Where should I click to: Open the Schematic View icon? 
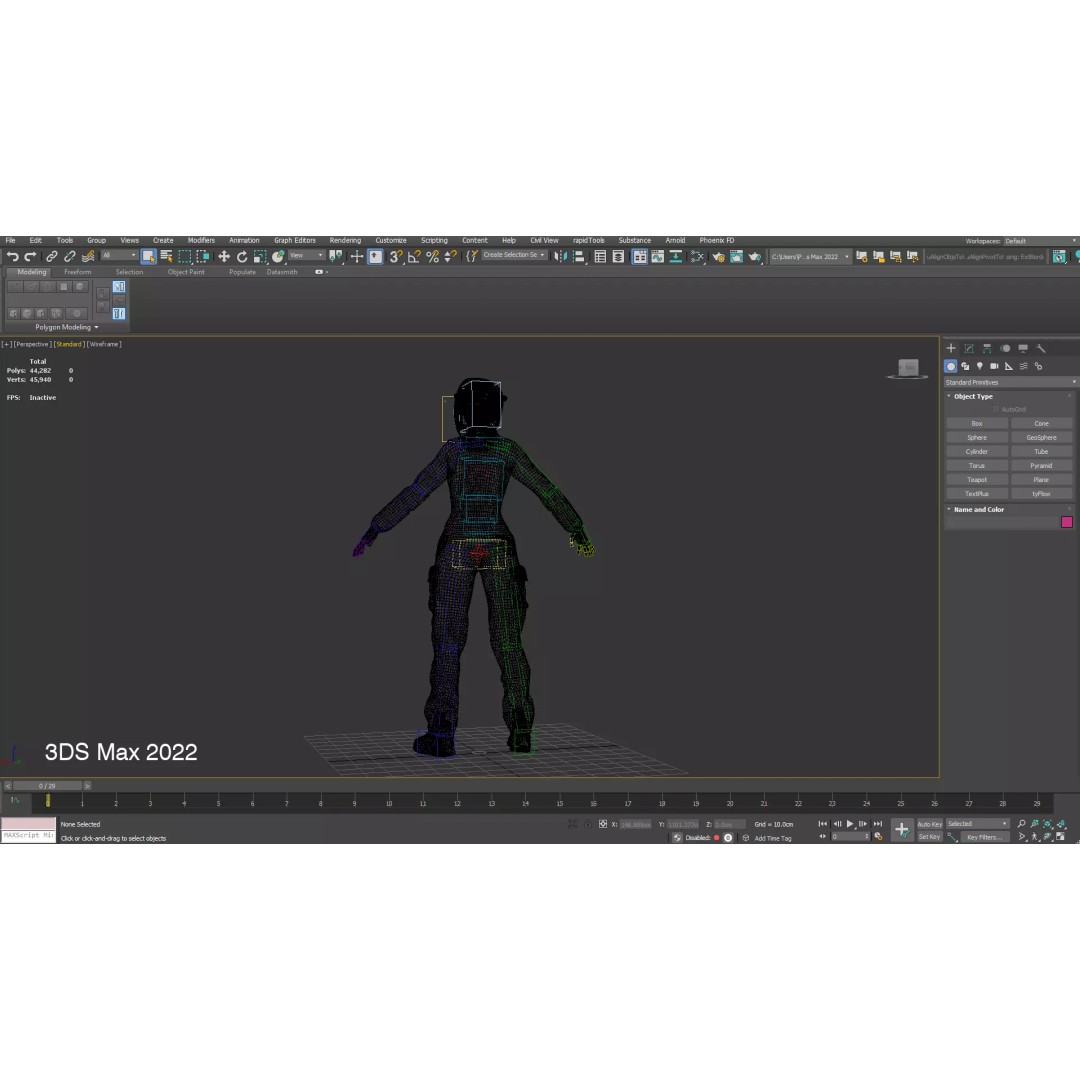coord(676,257)
